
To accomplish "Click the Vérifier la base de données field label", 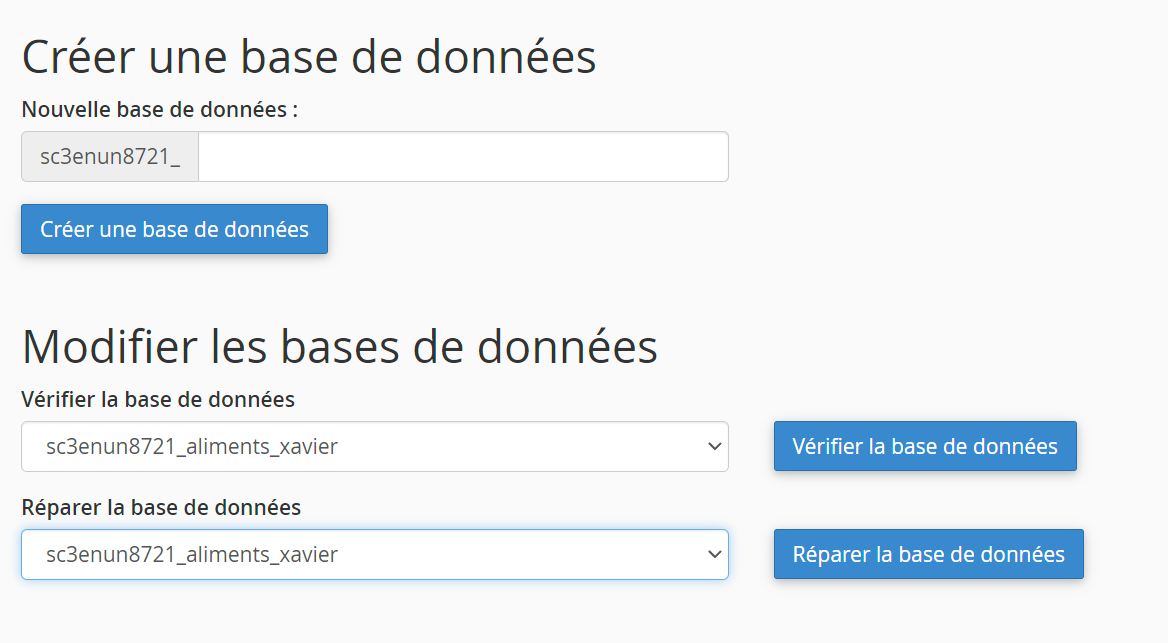I will point(158,400).
